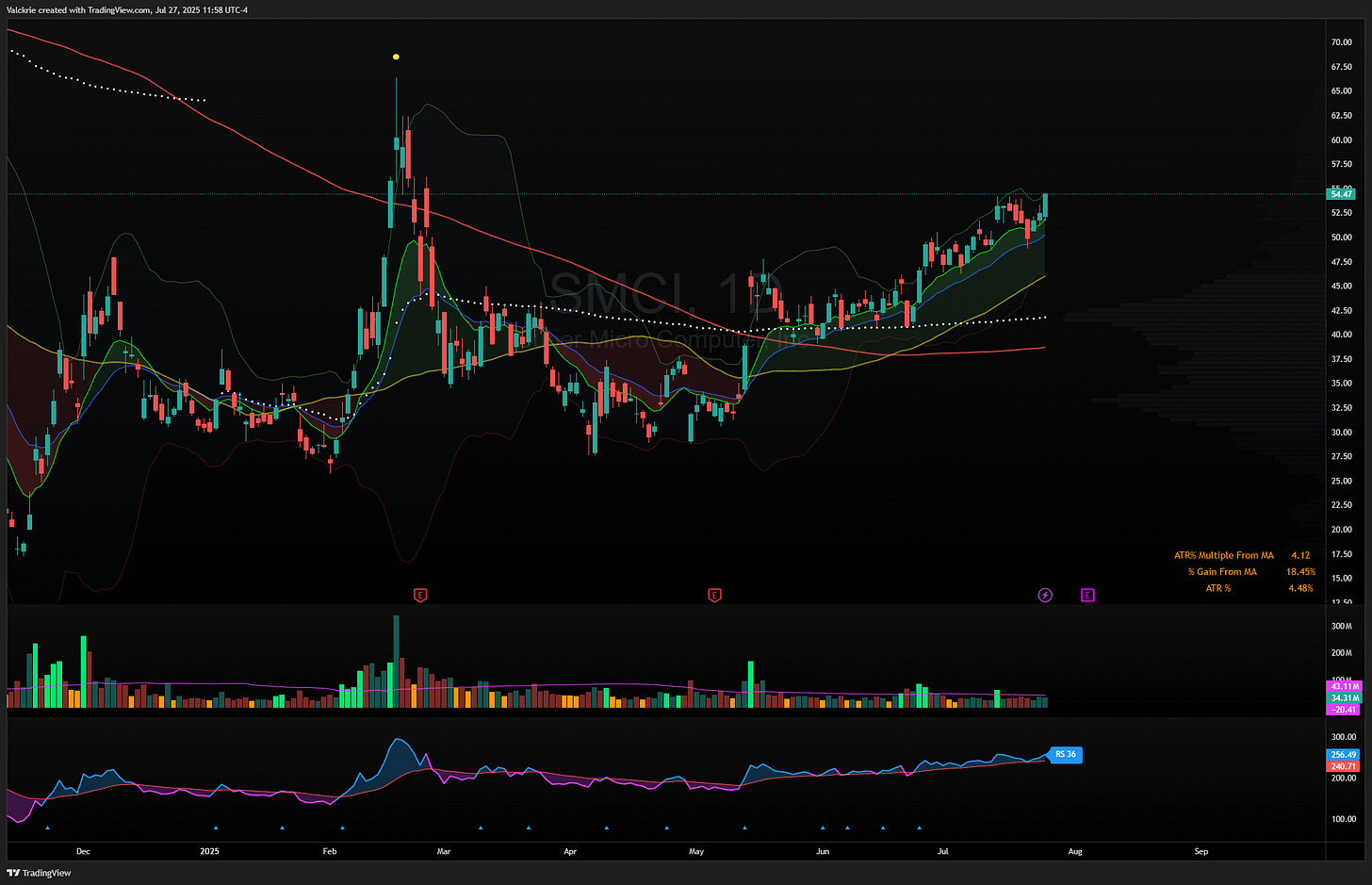Click the Jun label on the time axis
Viewport: 1372px width, 885px height.
click(823, 851)
